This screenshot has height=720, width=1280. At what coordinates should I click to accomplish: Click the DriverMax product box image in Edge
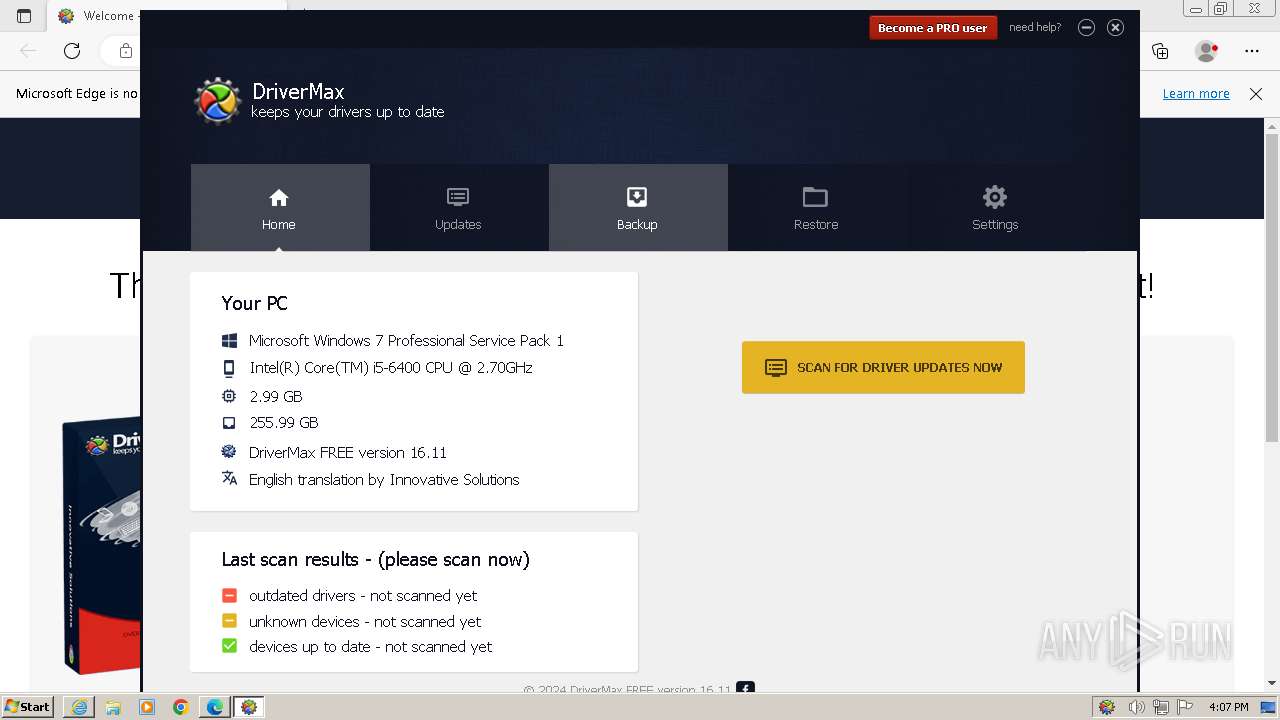[100, 545]
